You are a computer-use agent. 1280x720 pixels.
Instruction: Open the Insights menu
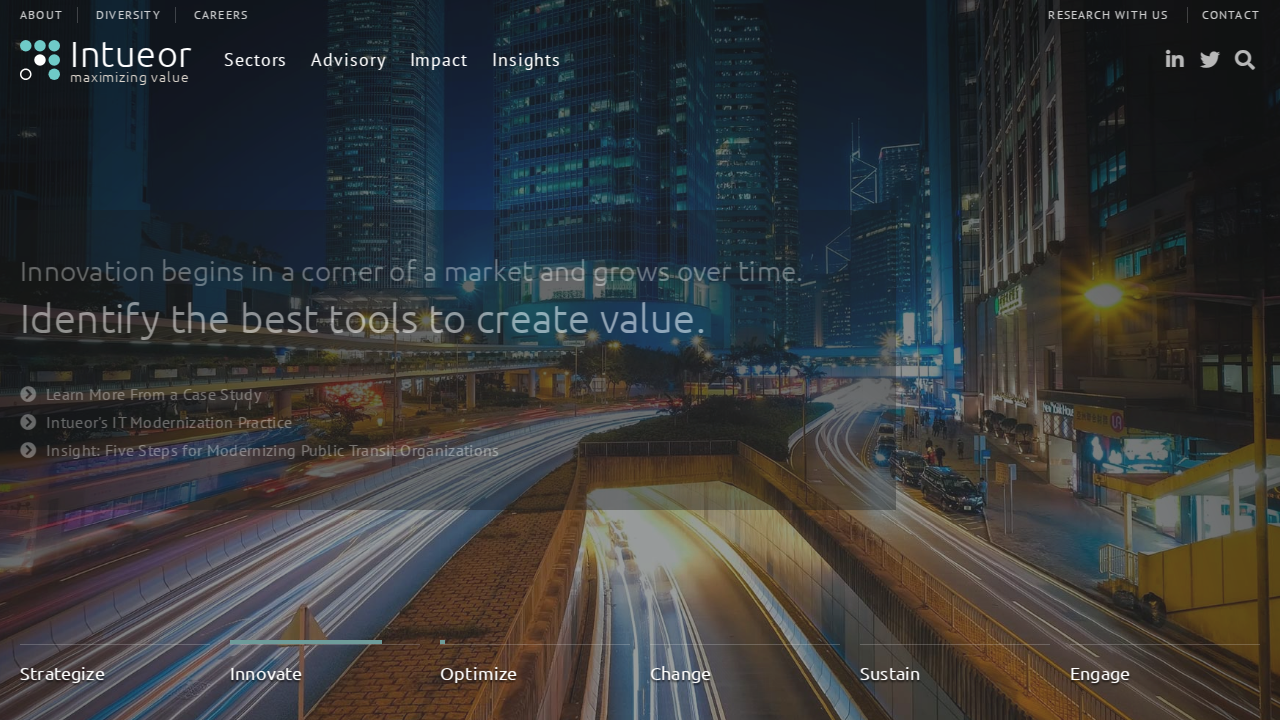point(526,60)
